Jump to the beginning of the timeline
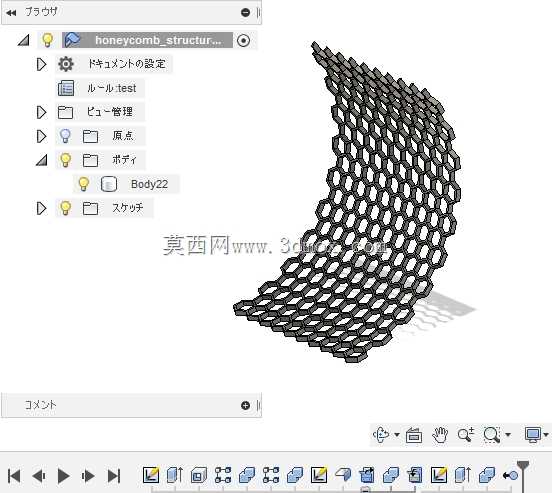Image resolution: width=552 pixels, height=493 pixels. point(14,476)
